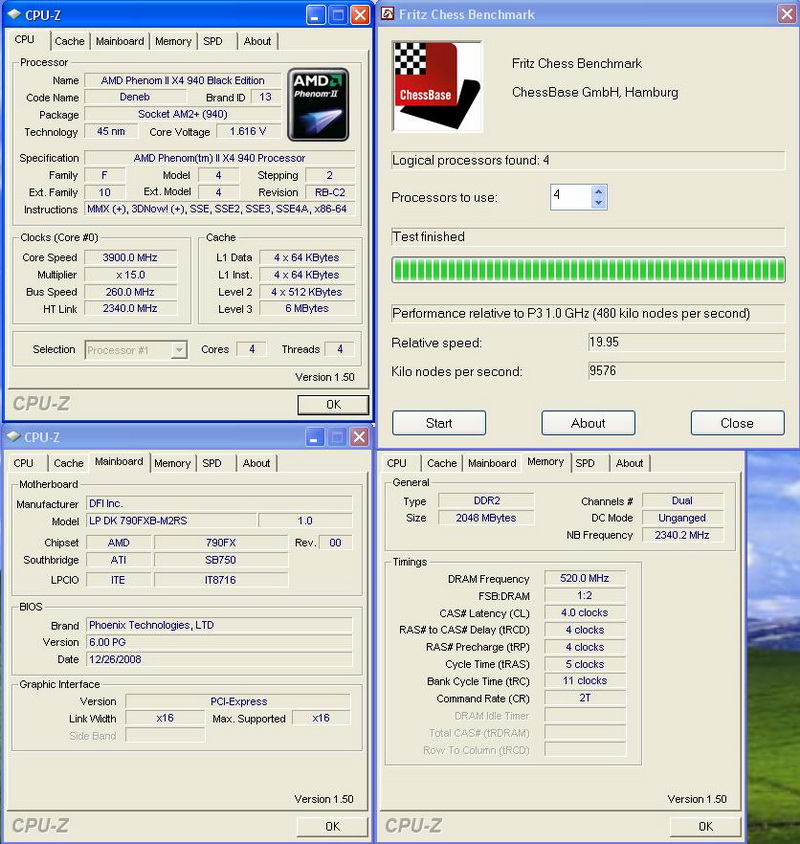Image resolution: width=800 pixels, height=844 pixels.
Task: Open Cache tab in top CPU-Z window
Action: pos(69,41)
